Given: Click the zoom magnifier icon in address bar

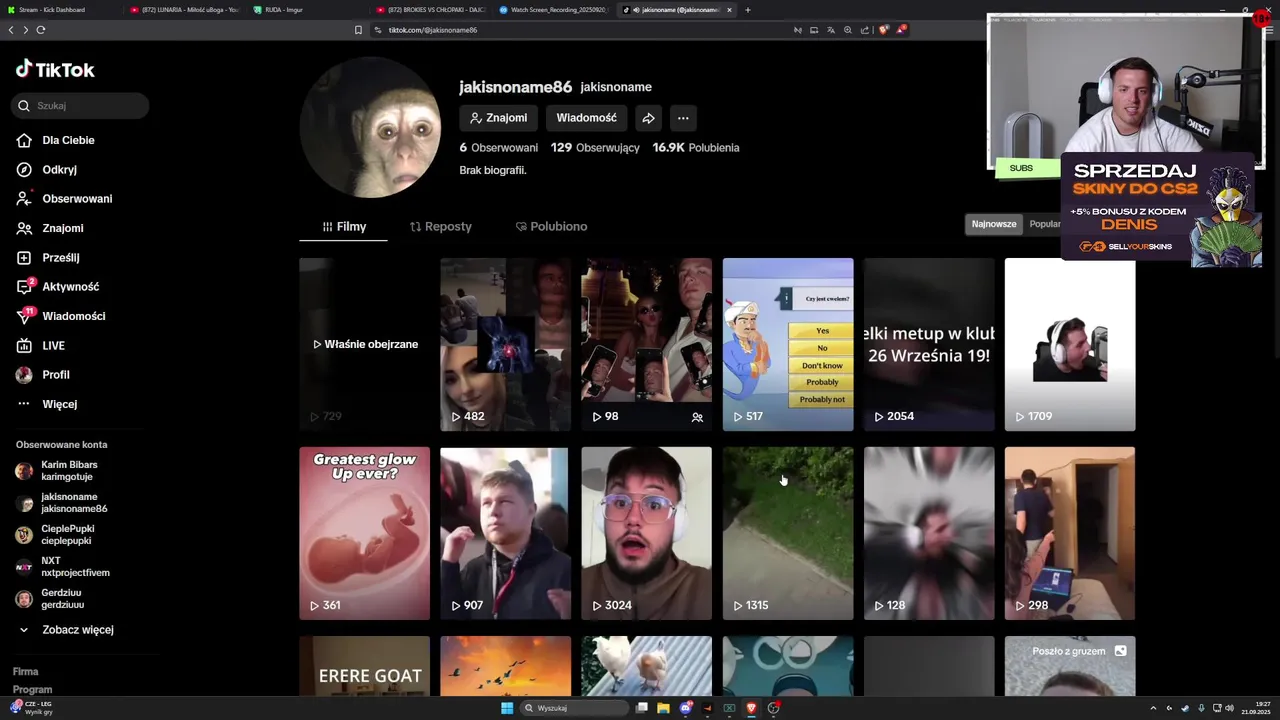Looking at the screenshot, I should pos(848,30).
